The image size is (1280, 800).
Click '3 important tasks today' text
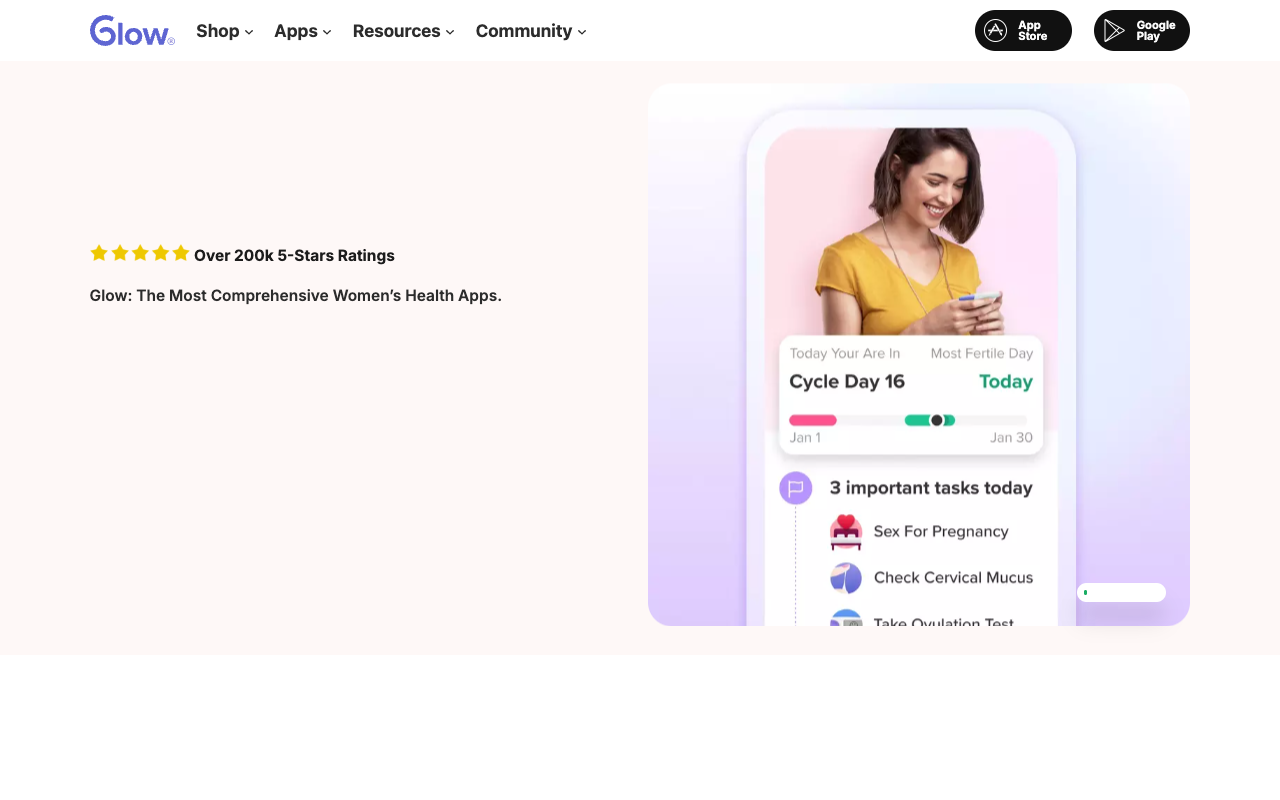(x=931, y=488)
